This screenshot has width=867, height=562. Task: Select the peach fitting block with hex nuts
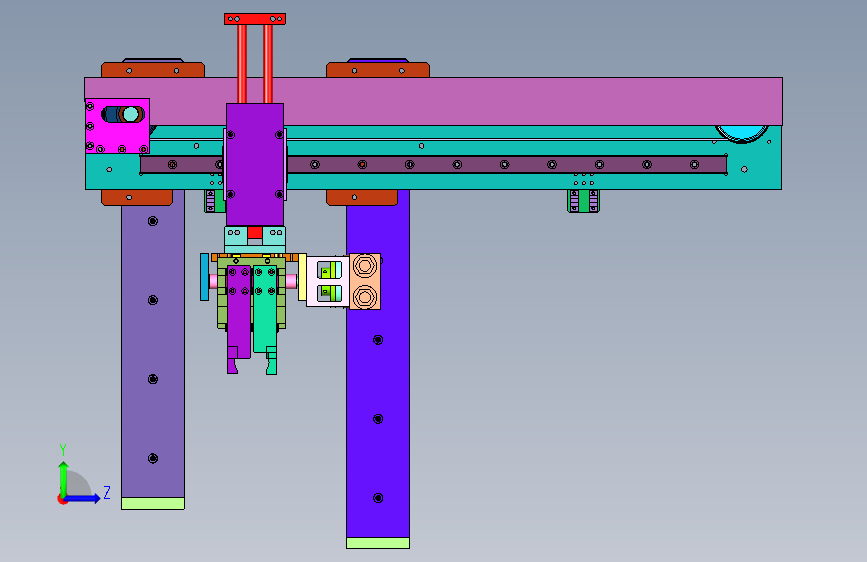pyautogui.click(x=365, y=282)
